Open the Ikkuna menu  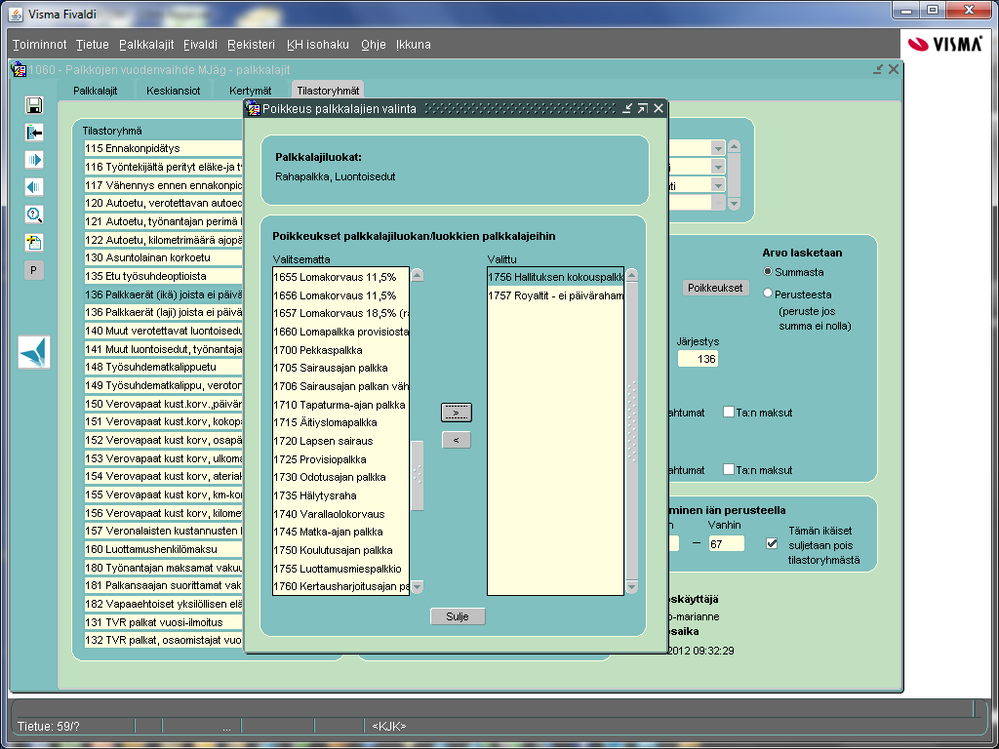pyautogui.click(x=413, y=45)
